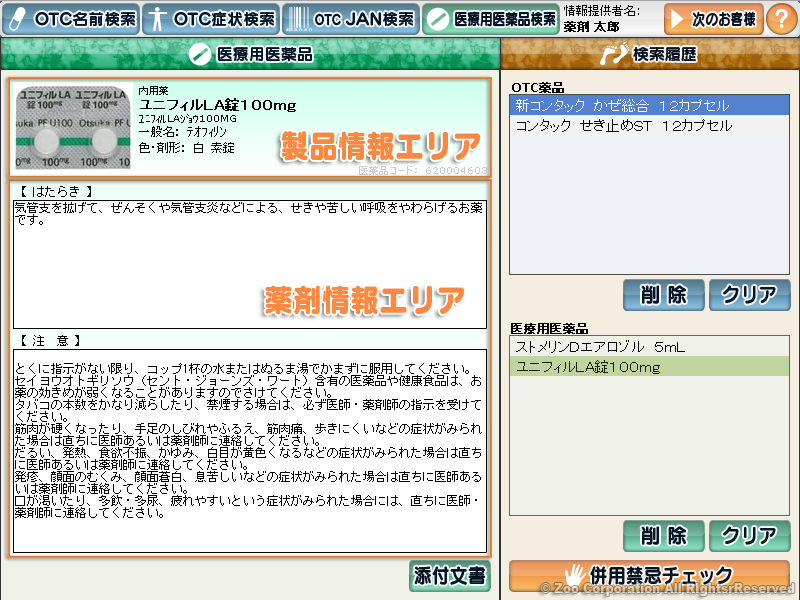The height and width of the screenshot is (600, 800).
Task: Click the play arrow icon on 次のお客様
Action: coord(678,19)
